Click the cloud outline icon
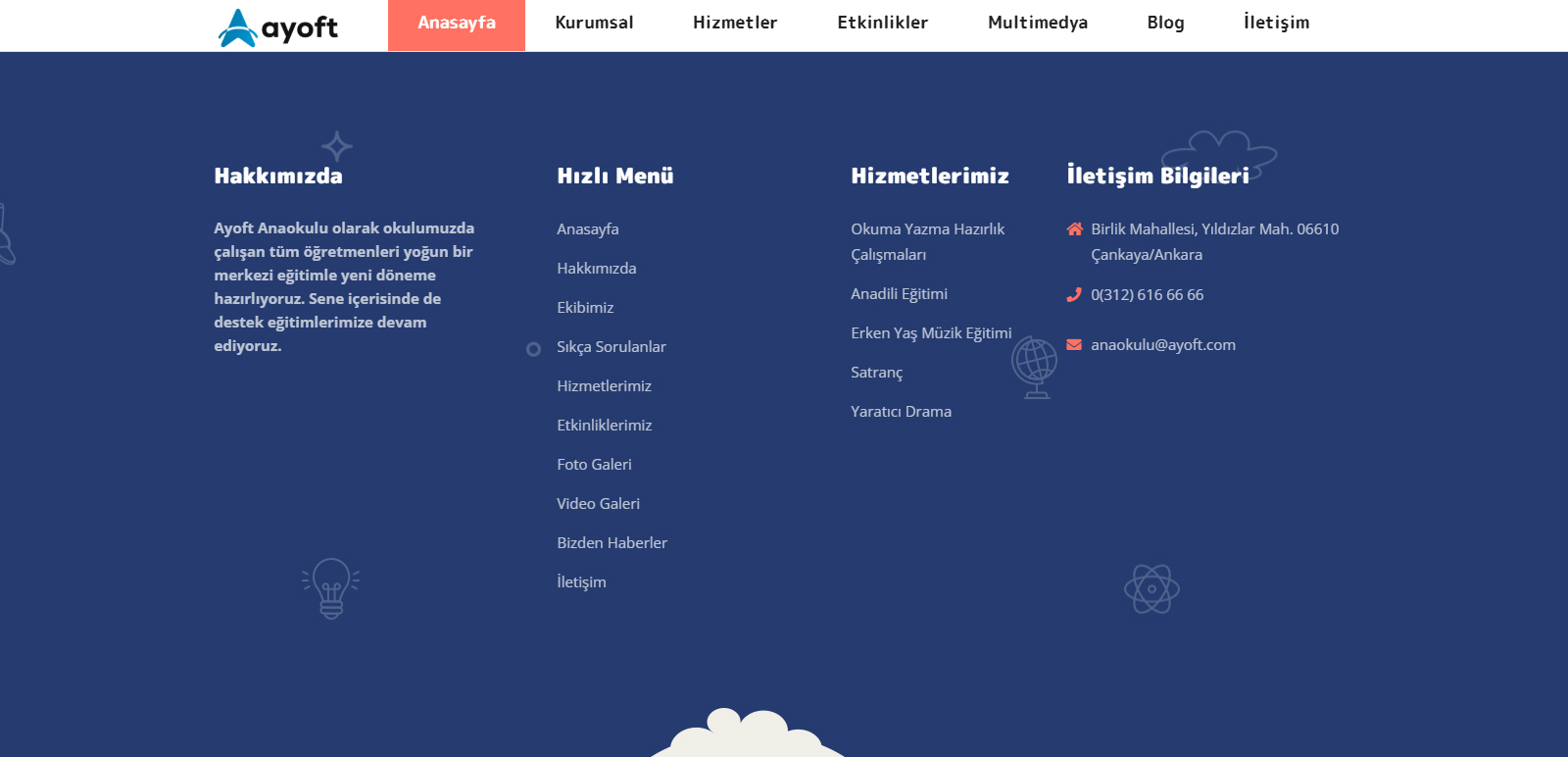This screenshot has width=1568, height=757. pyautogui.click(x=1219, y=152)
